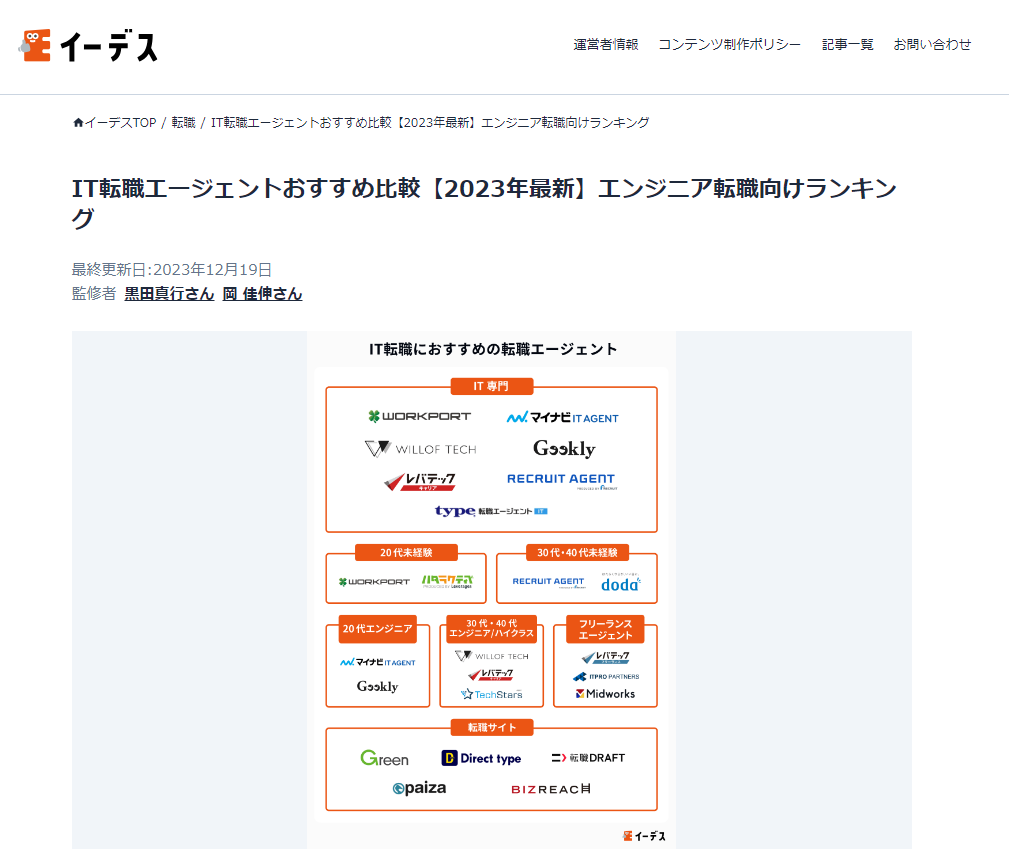This screenshot has height=862, width=1009.
Task: Click the 20代エンジニア category label
Action: click(x=378, y=629)
